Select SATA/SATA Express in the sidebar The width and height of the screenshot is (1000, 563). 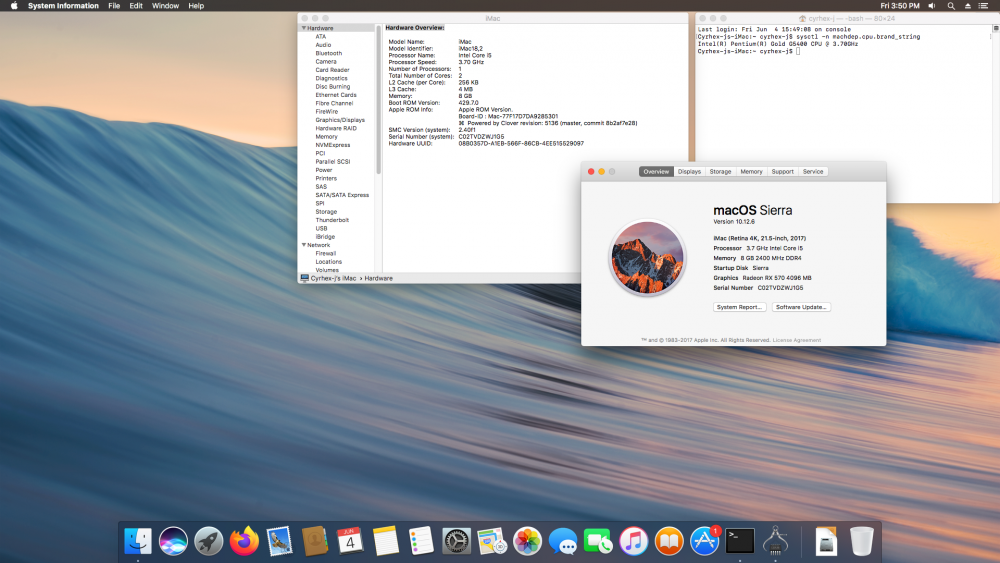[342, 195]
